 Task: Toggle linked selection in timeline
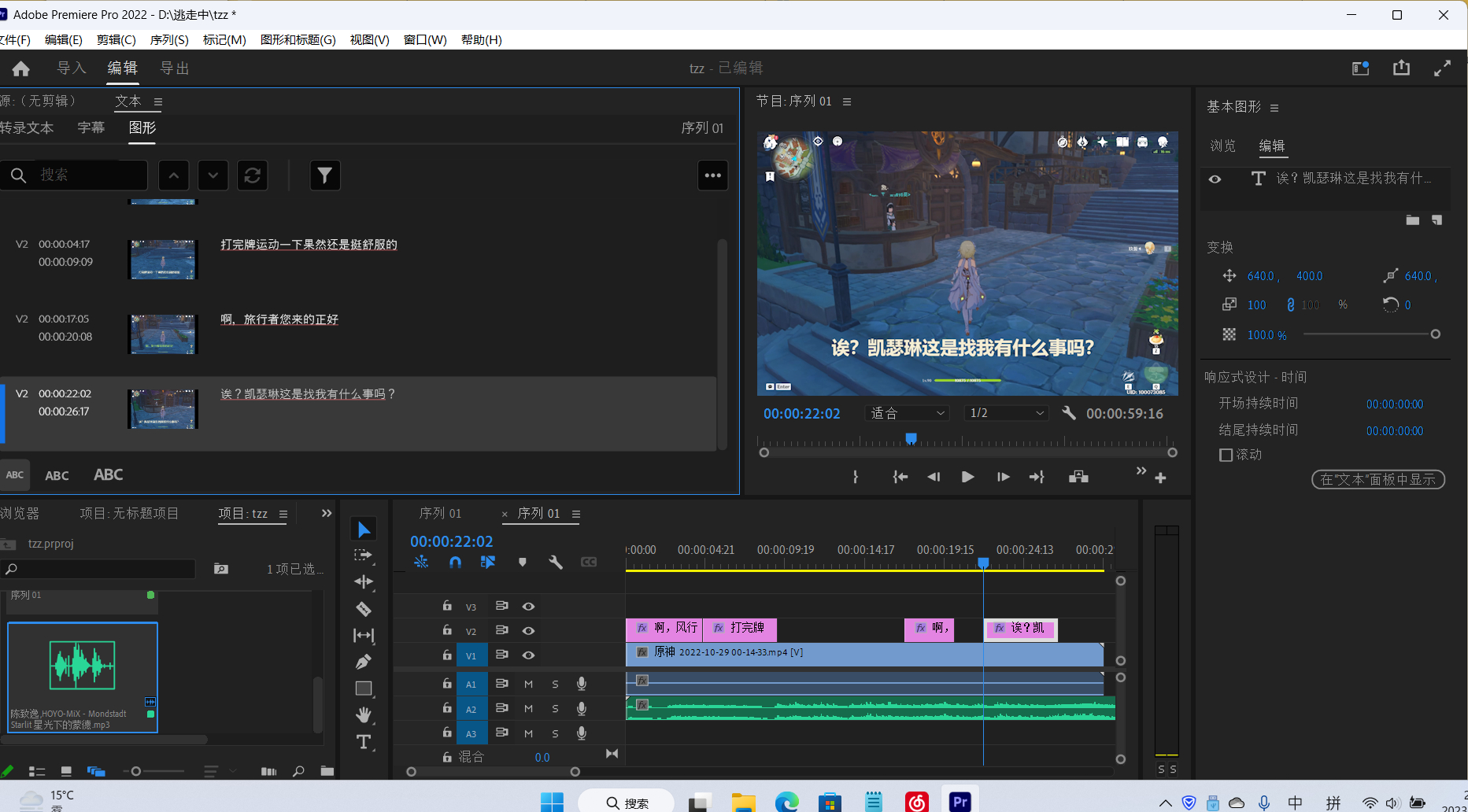pyautogui.click(x=488, y=562)
